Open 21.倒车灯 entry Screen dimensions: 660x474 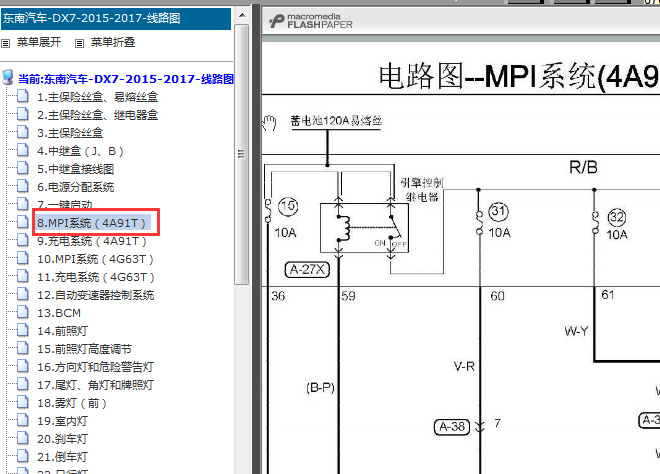click(62, 457)
